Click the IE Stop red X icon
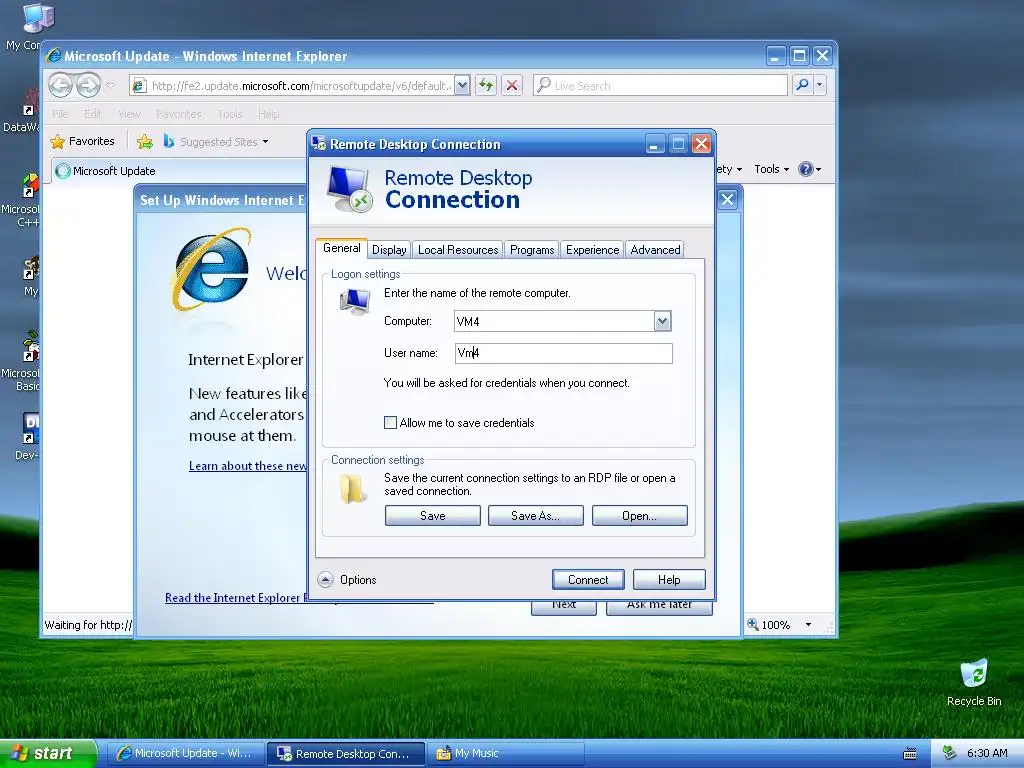This screenshot has width=1024, height=768. 512,85
